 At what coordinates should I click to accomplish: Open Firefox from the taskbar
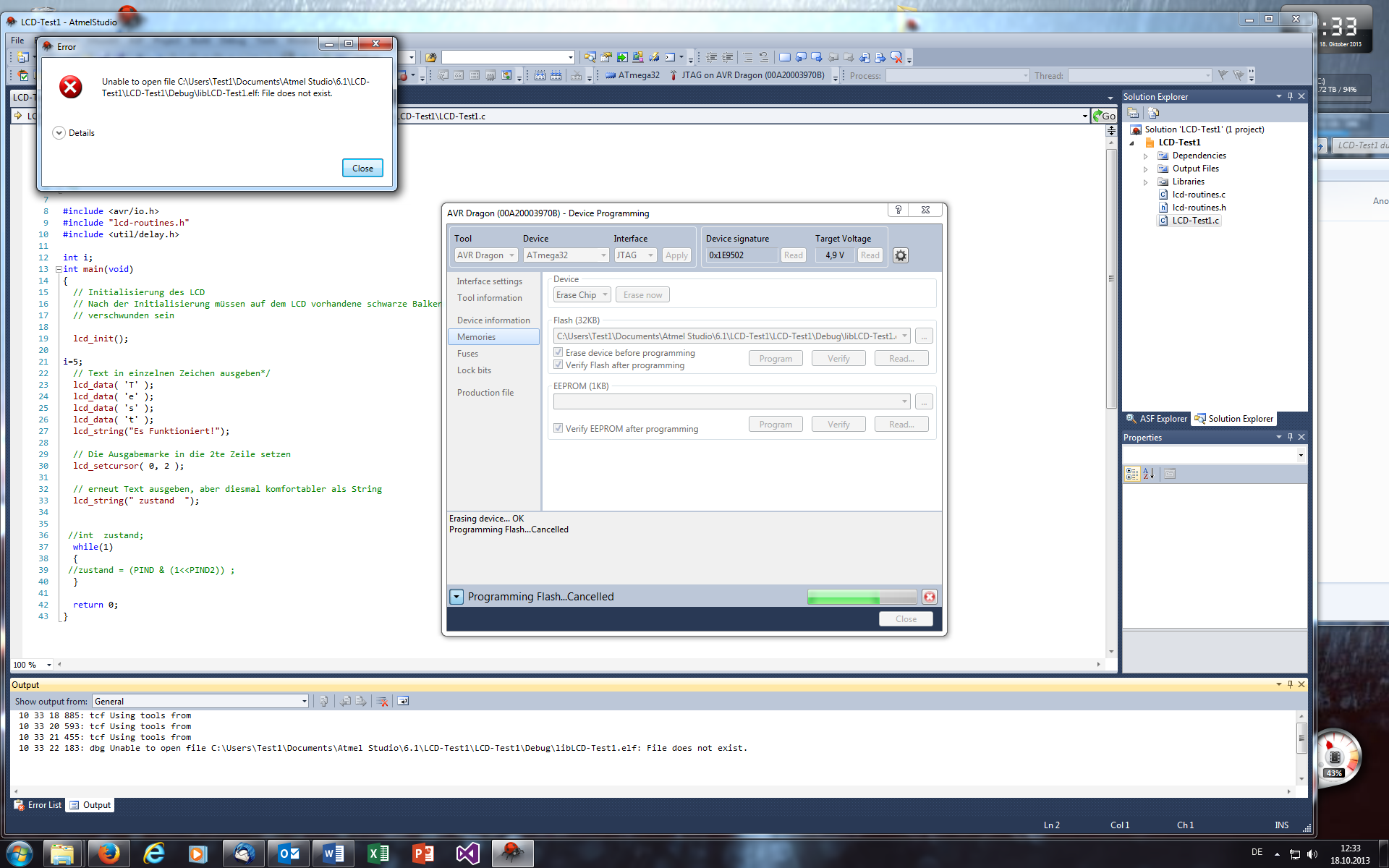coord(109,854)
